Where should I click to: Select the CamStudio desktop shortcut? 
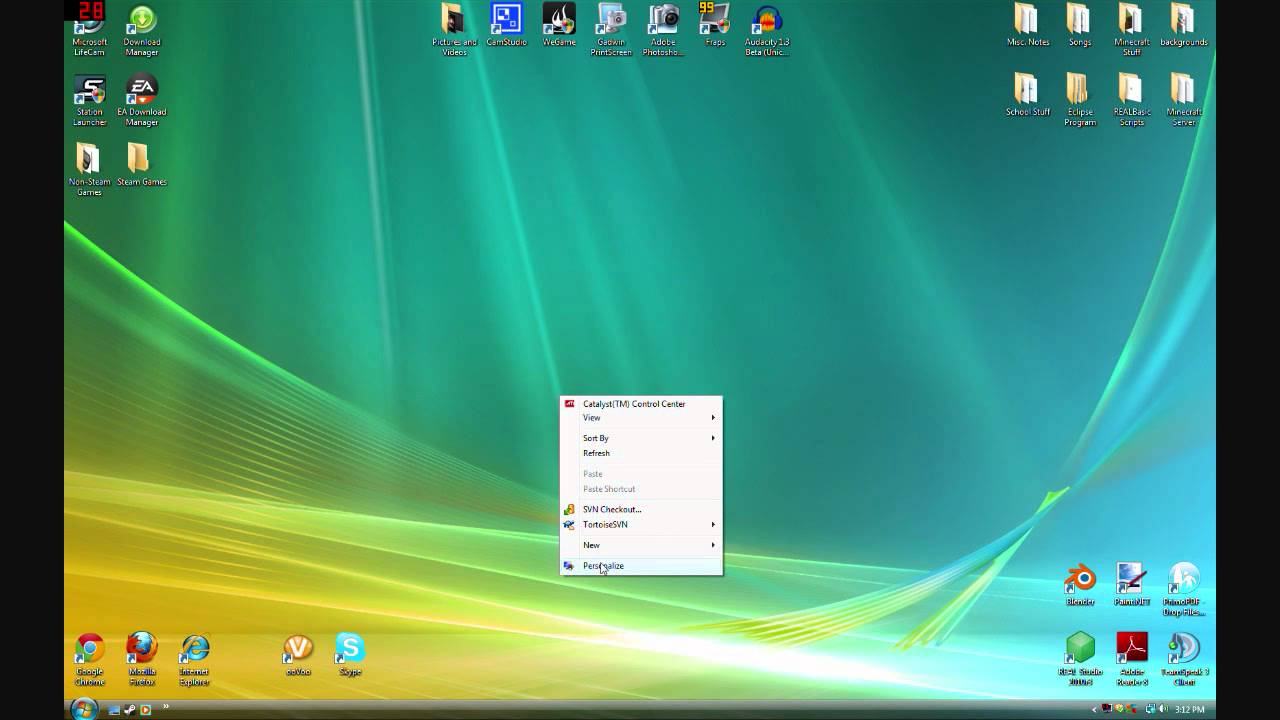coord(506,25)
